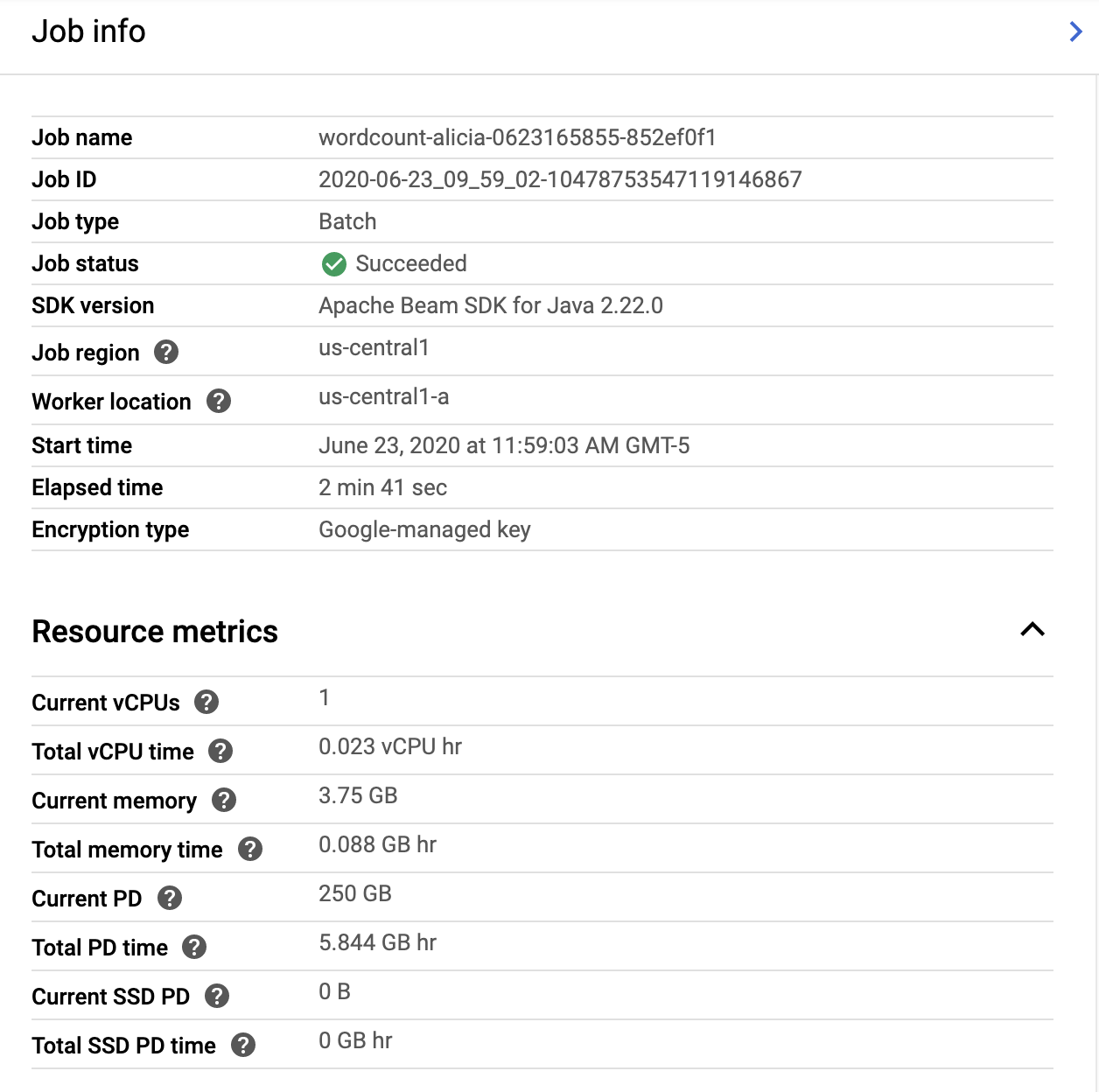The image size is (1099, 1092).
Task: Click the Google-managed key encryption value
Action: (x=424, y=530)
